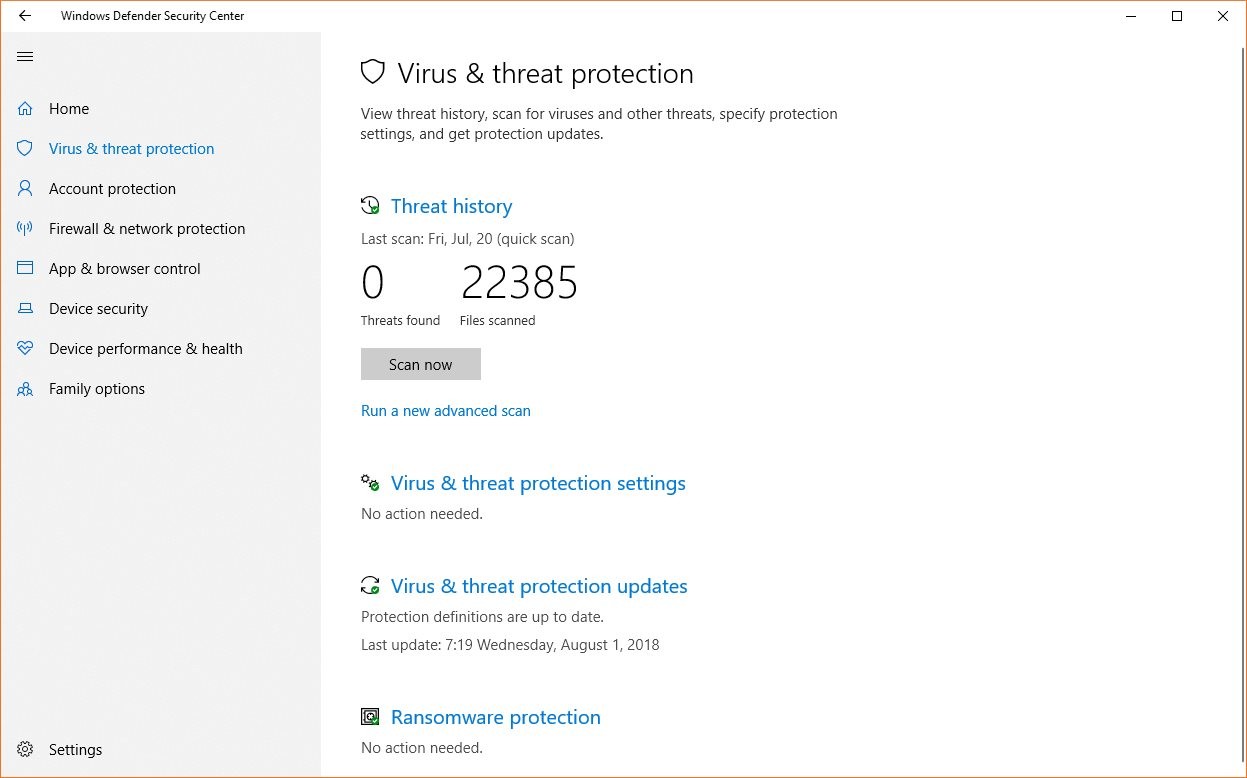The width and height of the screenshot is (1247, 778).
Task: Click the Firewall & network antenna icon
Action: pos(25,229)
